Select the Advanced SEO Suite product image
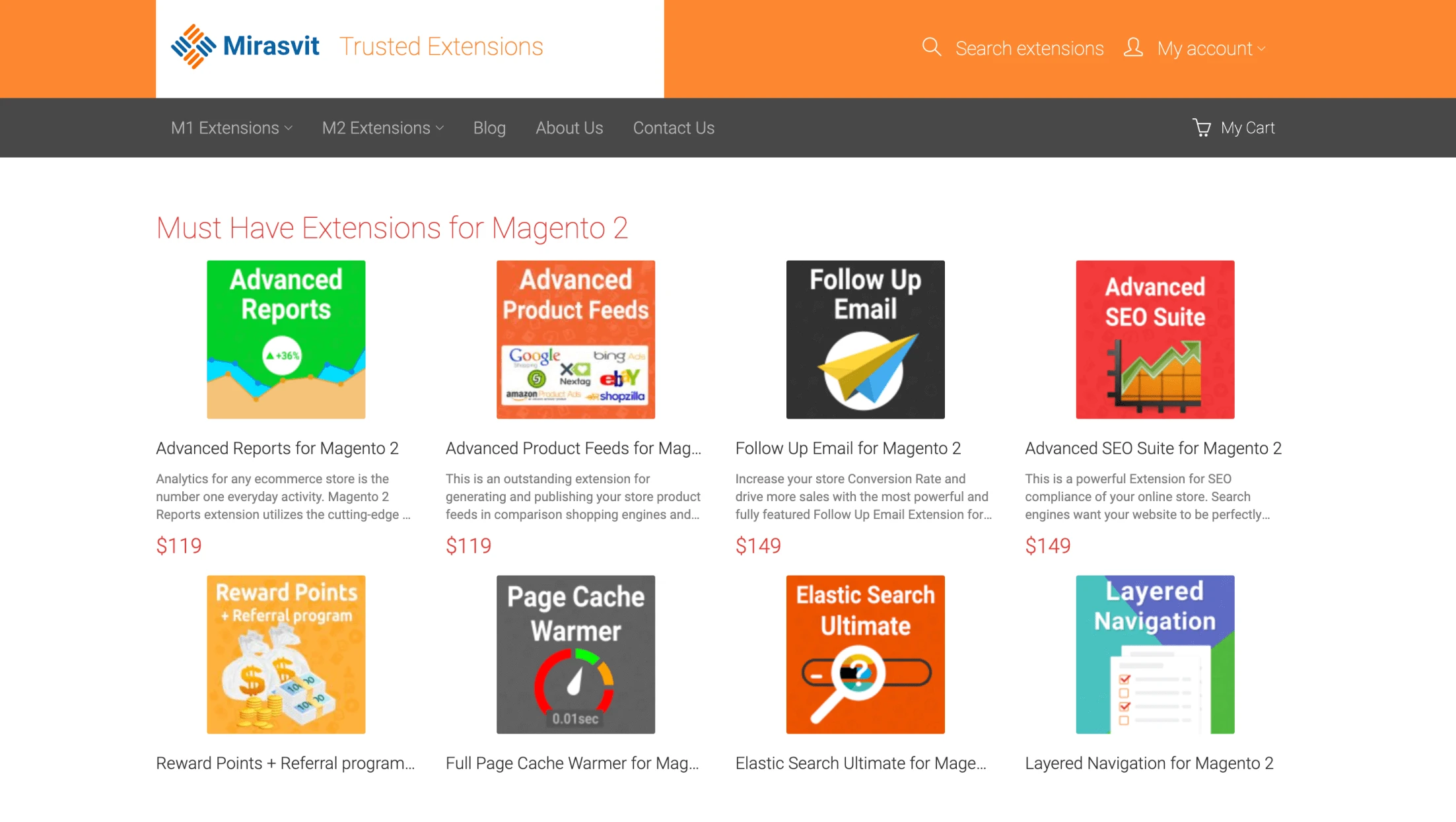 (1154, 339)
